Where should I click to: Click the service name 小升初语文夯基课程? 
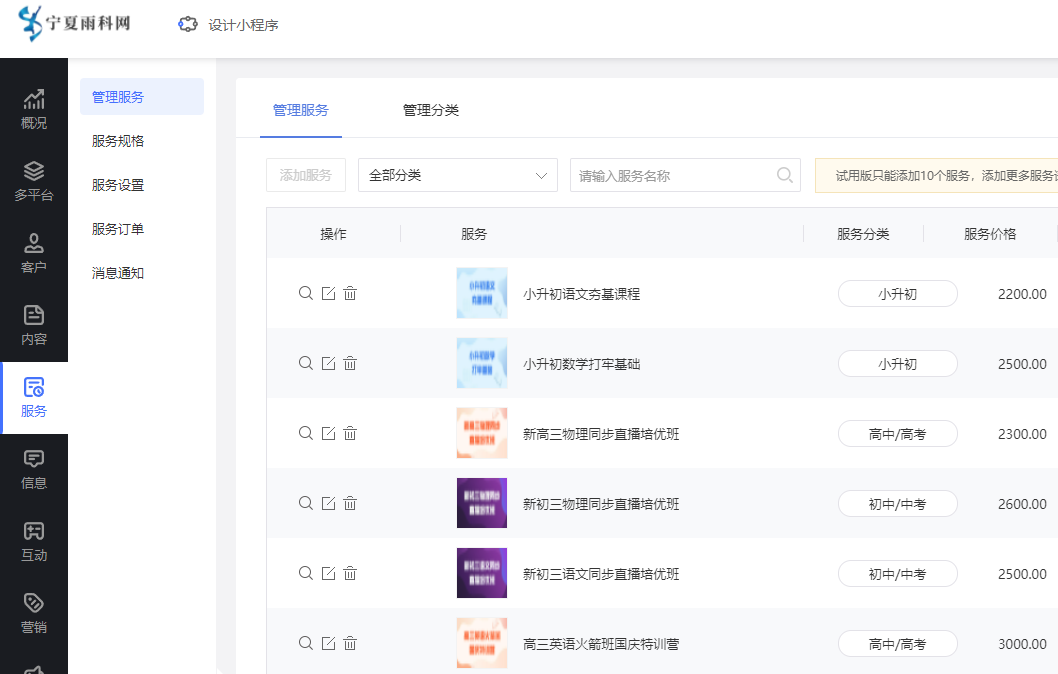(582, 294)
